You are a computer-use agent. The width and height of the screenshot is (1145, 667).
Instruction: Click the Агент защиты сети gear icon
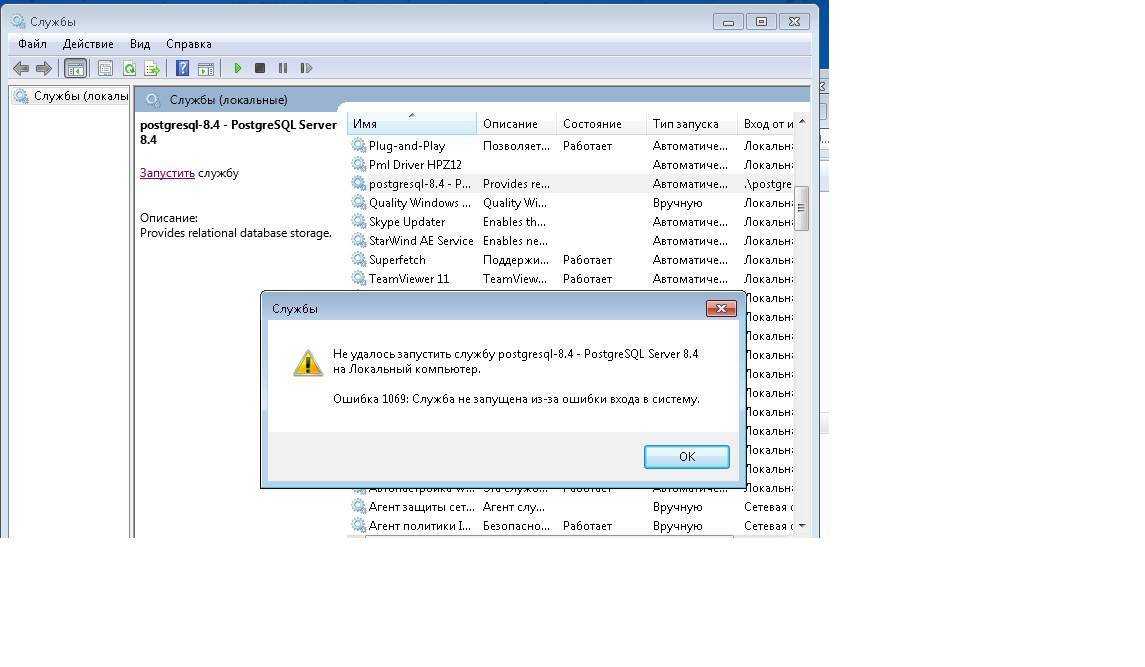[359, 506]
